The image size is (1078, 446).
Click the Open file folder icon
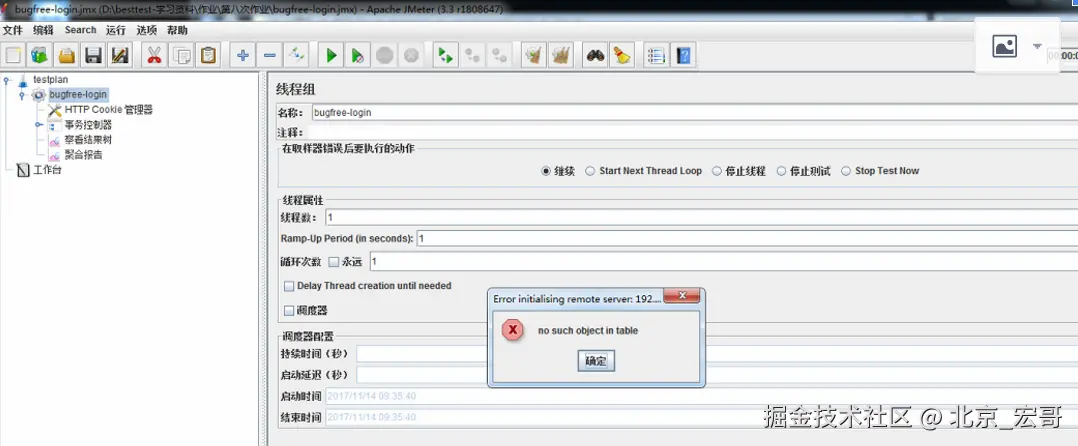(67, 56)
